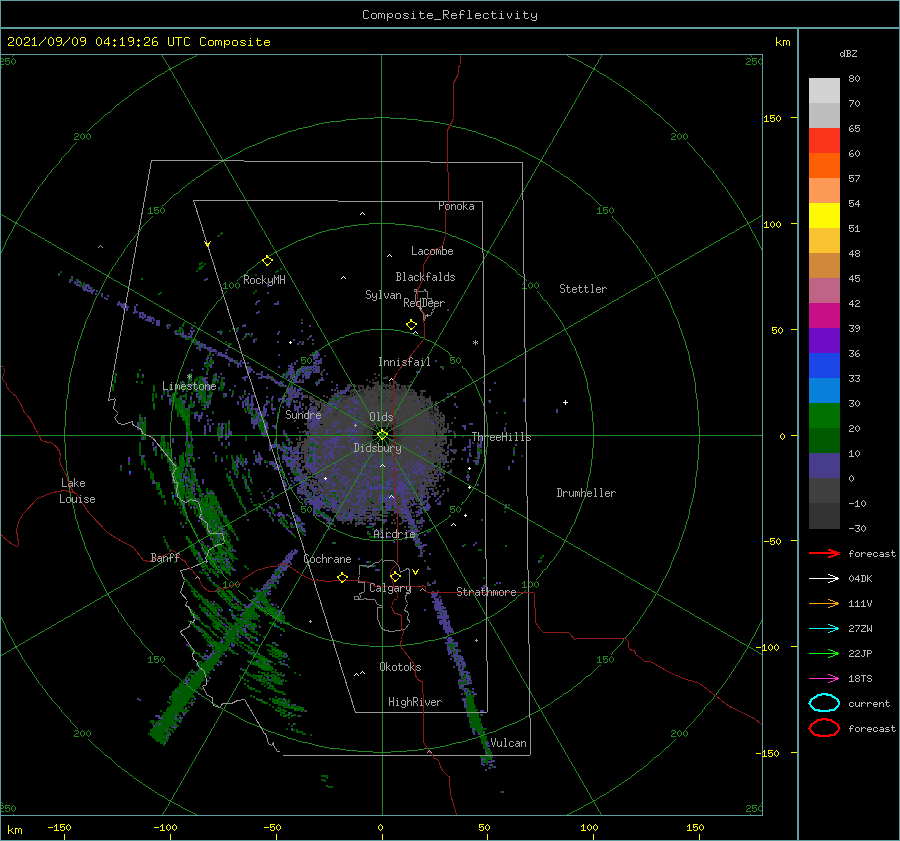Click the Innisfail town label

404,362
